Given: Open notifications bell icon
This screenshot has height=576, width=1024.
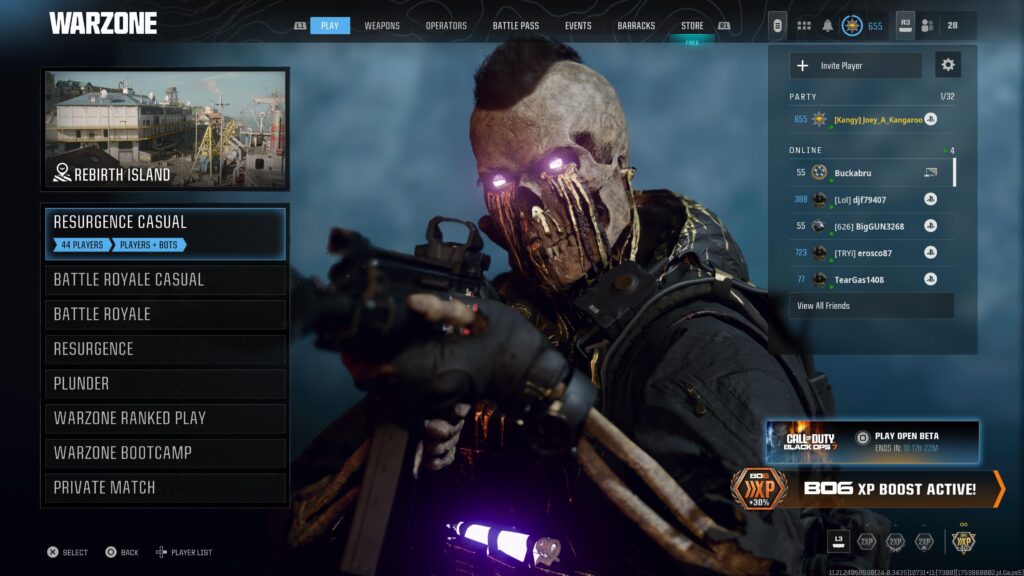Looking at the screenshot, I should tap(827, 25).
